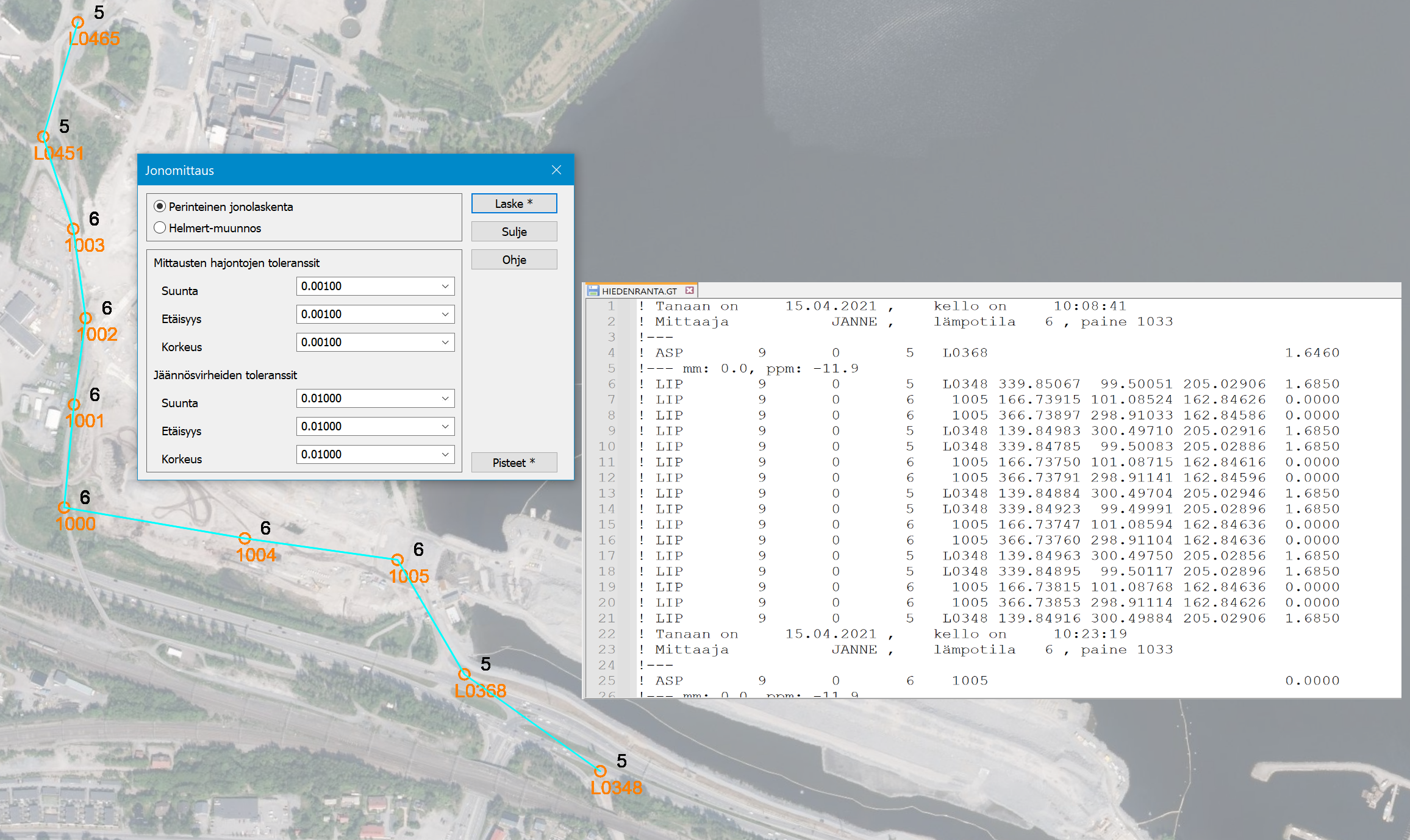Click the L0348 endpoint marker

coord(600,771)
